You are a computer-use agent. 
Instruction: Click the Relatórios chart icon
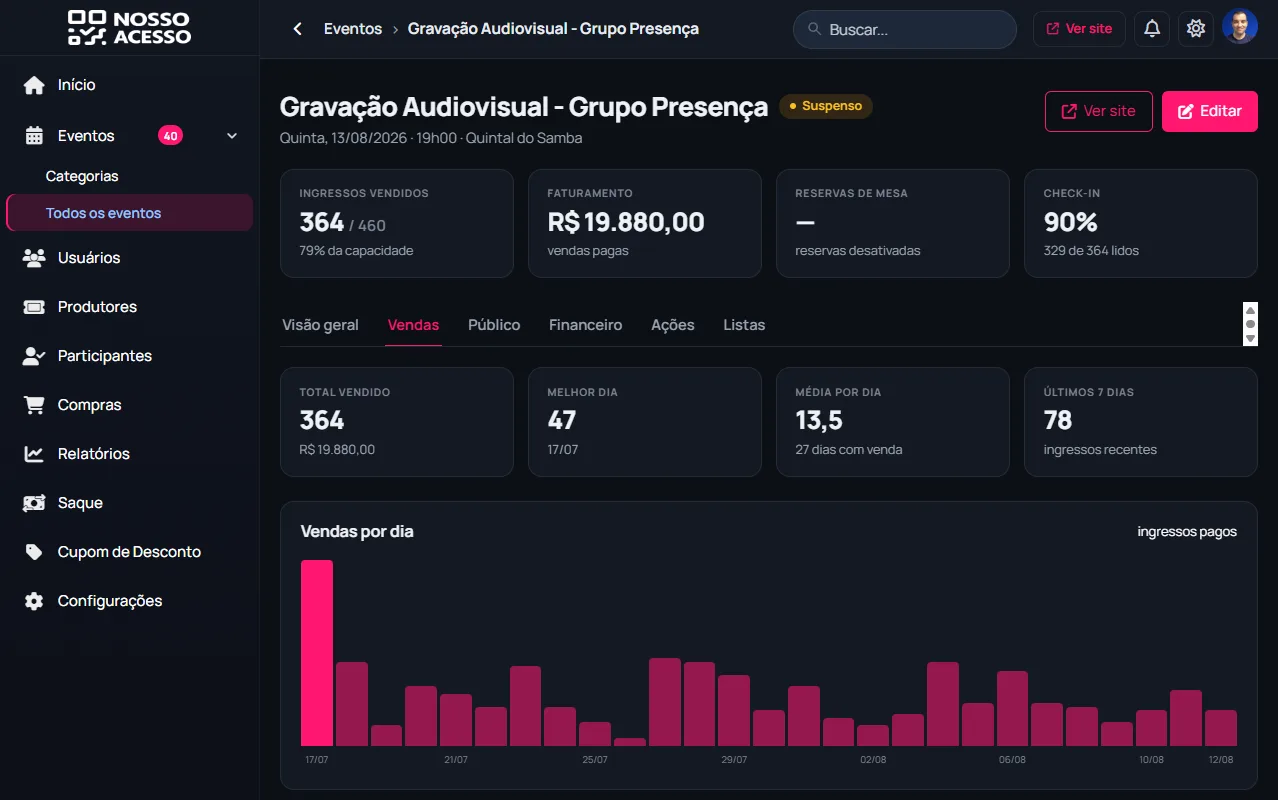tap(34, 454)
